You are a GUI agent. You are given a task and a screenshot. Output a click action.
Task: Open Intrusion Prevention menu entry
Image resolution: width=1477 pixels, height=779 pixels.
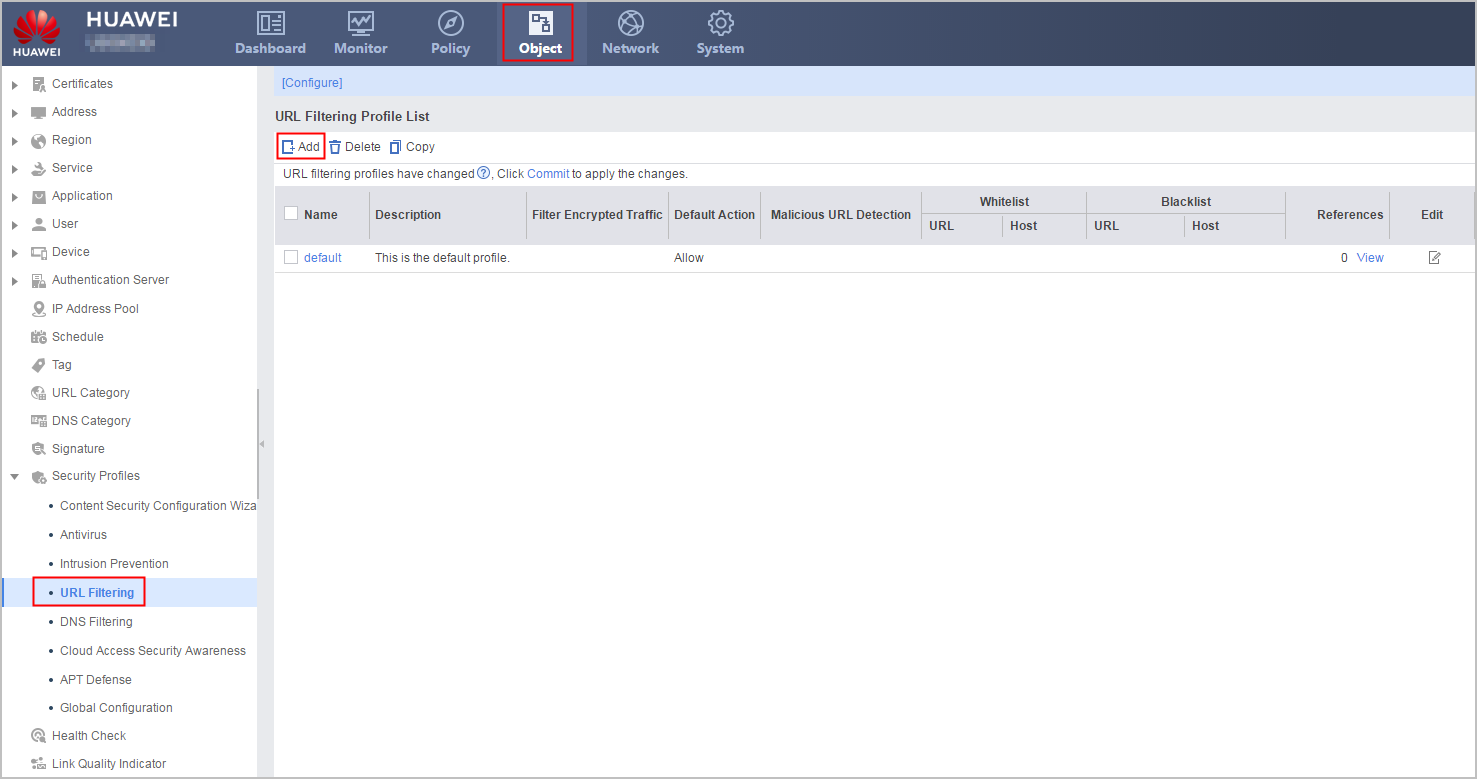click(114, 564)
